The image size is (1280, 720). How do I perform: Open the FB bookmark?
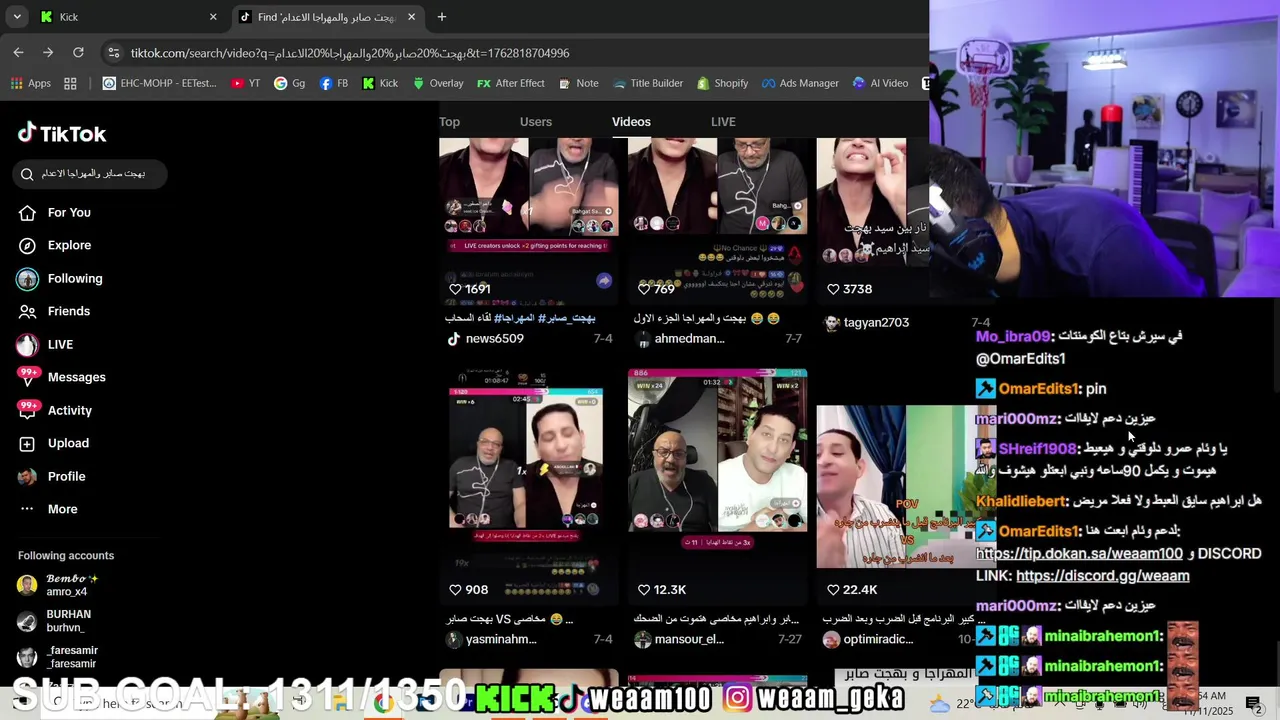(334, 83)
